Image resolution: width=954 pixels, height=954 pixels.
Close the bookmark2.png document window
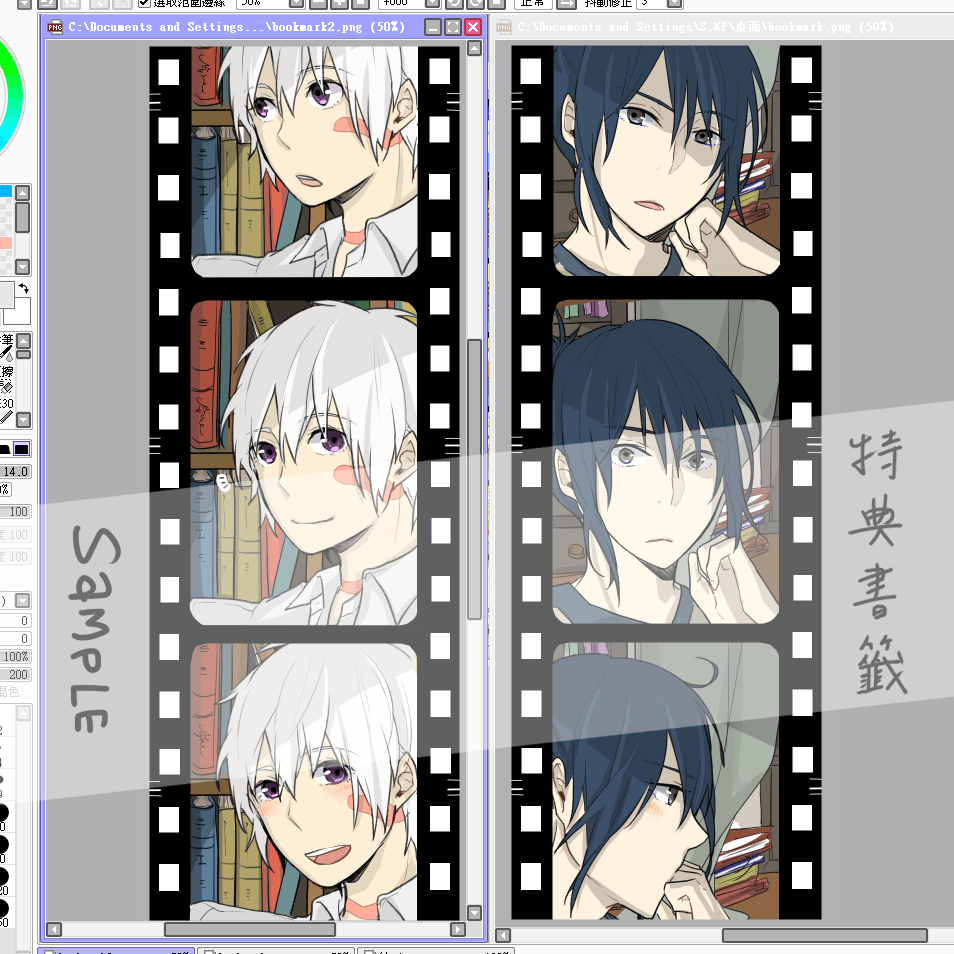473,27
